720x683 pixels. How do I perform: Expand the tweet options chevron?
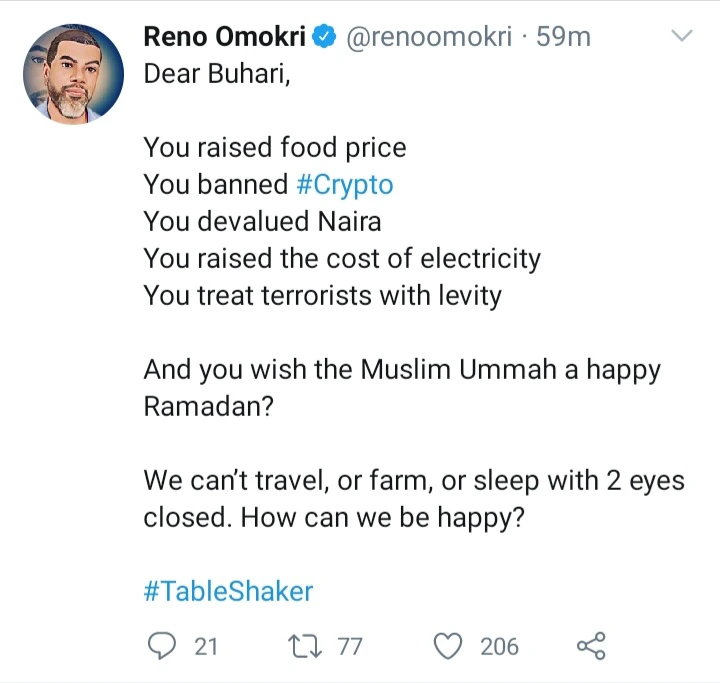coord(681,37)
